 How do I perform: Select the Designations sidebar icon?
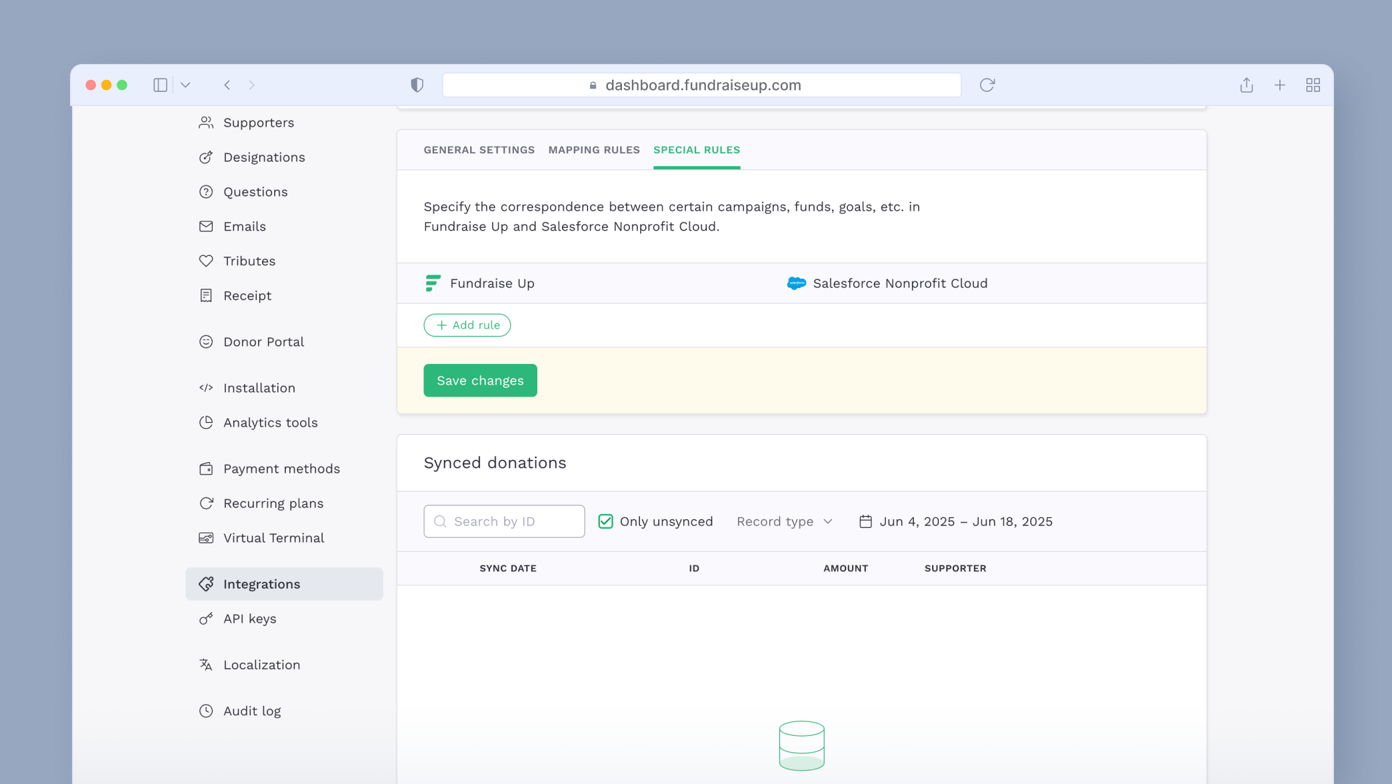pyautogui.click(x=204, y=157)
